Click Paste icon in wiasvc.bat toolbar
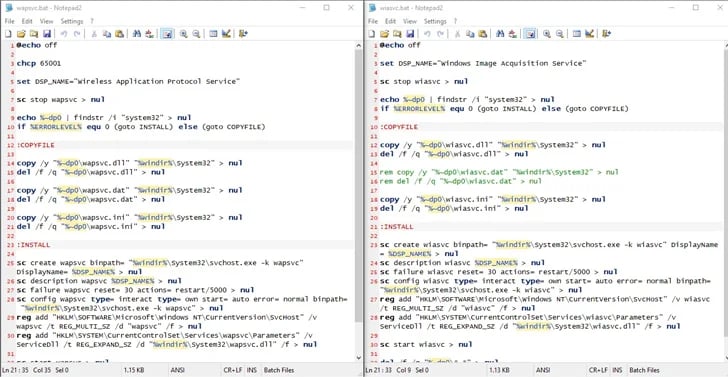This screenshot has height=377, width=728. coord(483,33)
